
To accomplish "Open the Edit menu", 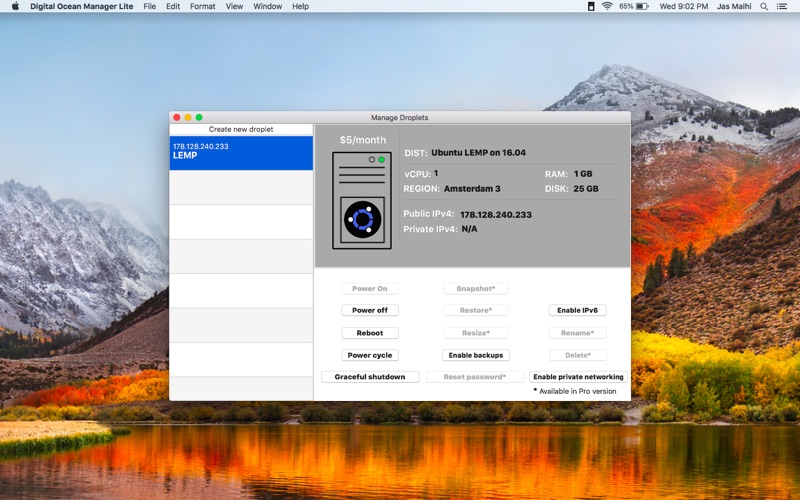I will coord(173,6).
